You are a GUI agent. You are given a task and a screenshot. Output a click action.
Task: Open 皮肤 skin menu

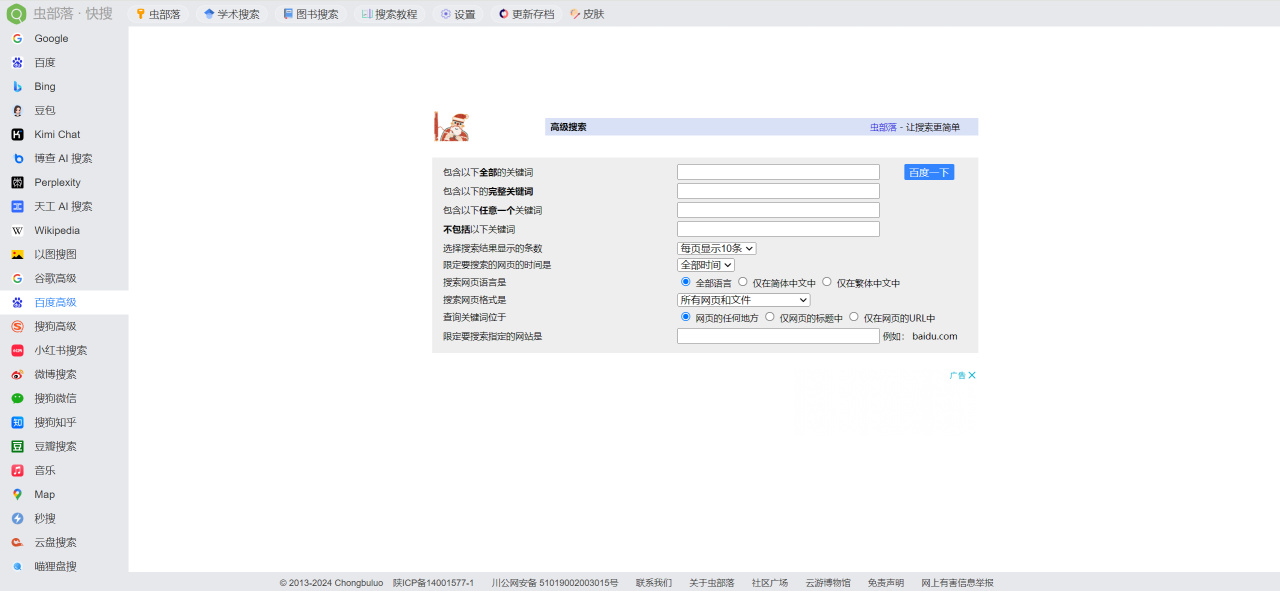(x=587, y=14)
